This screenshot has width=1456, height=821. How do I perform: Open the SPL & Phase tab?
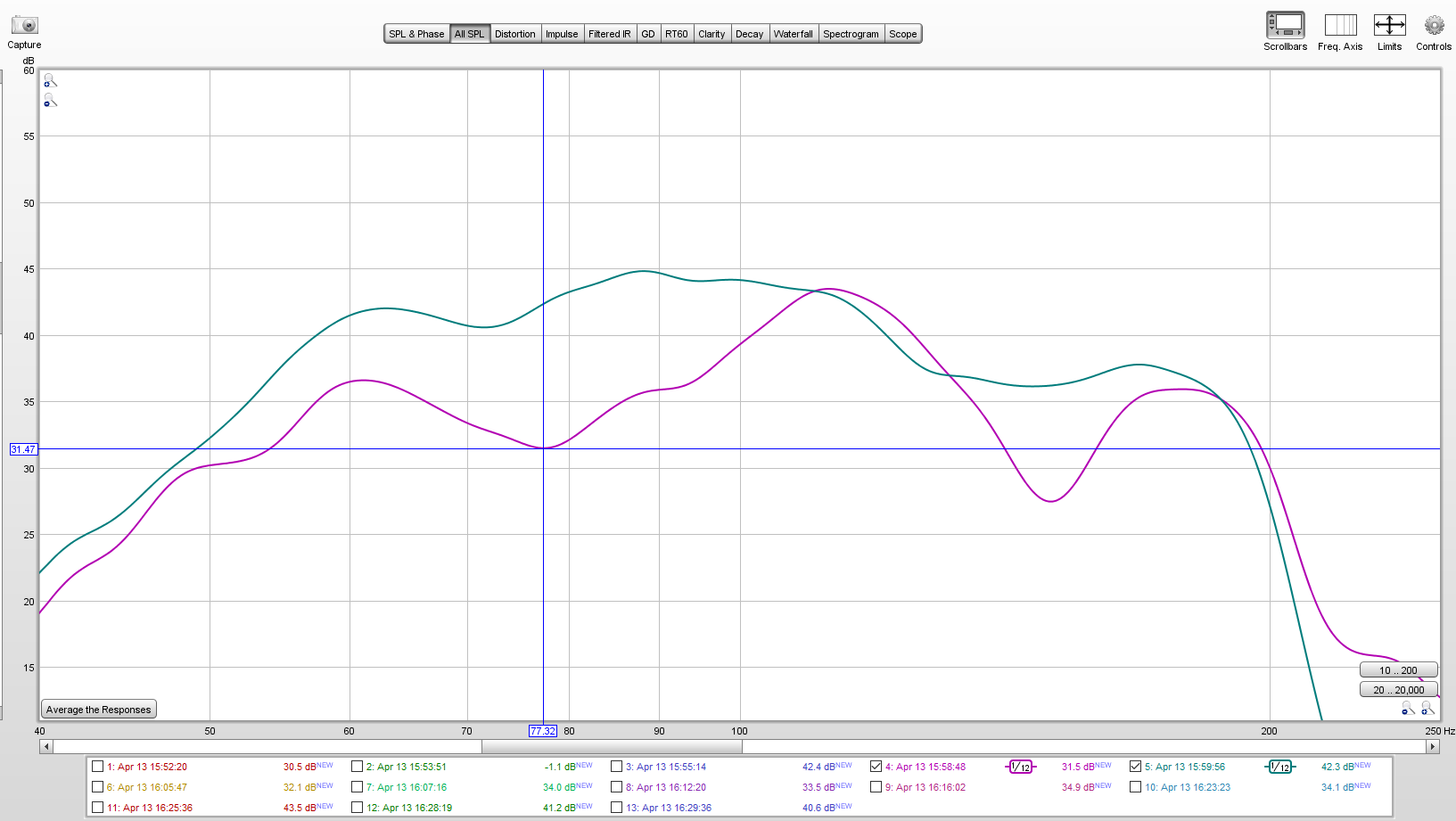(416, 34)
